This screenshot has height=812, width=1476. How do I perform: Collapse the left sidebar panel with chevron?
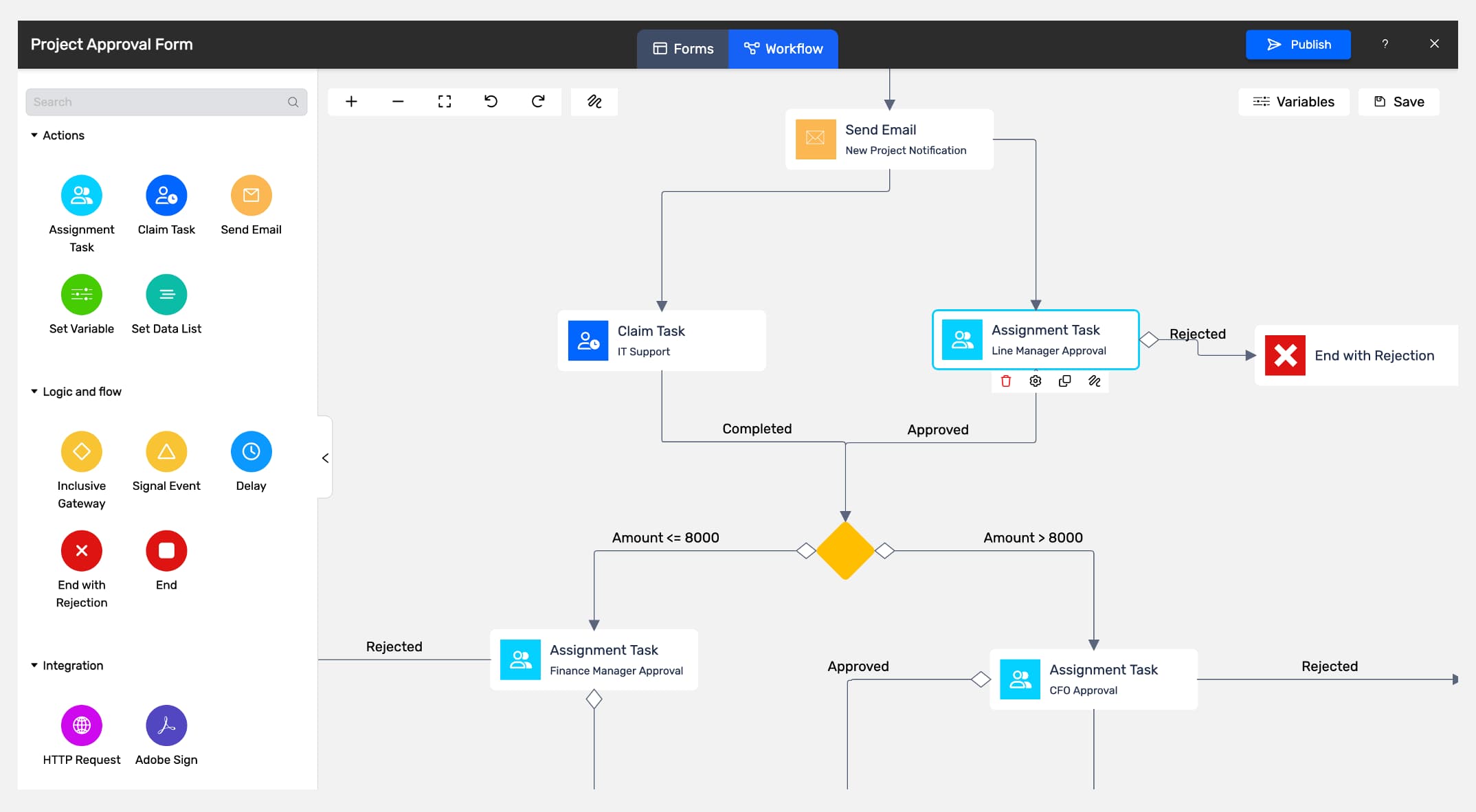point(326,458)
